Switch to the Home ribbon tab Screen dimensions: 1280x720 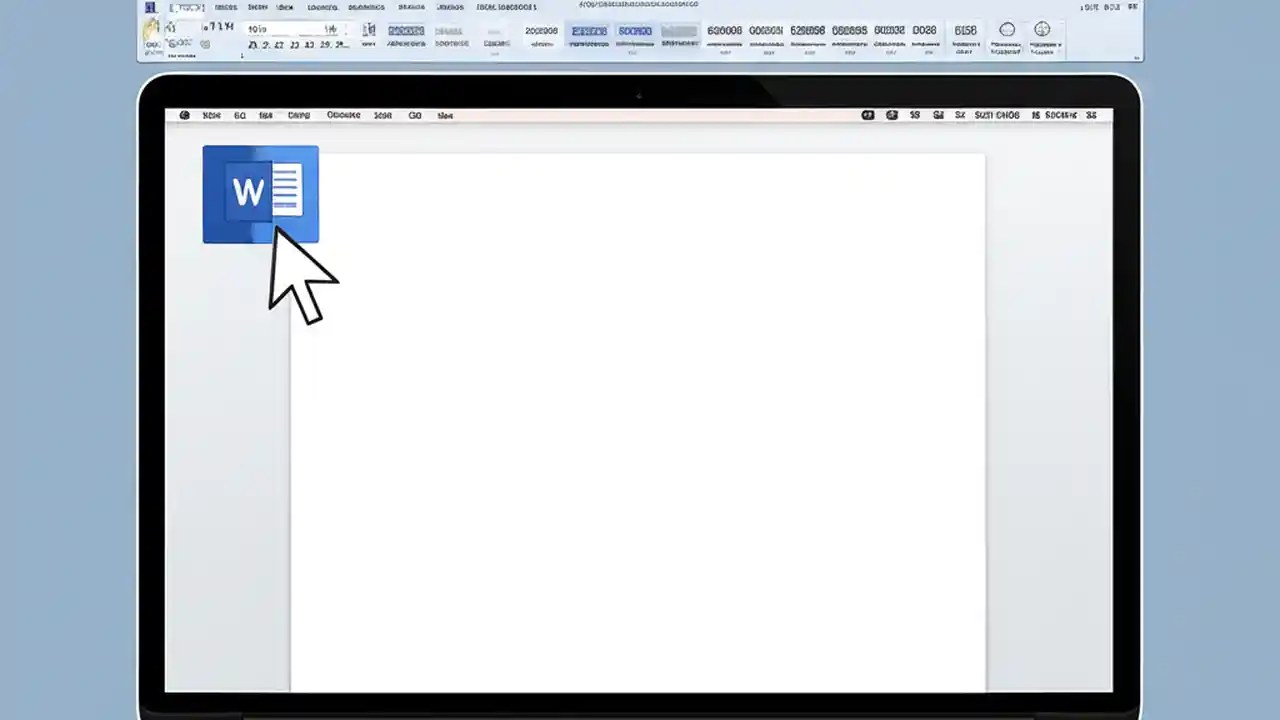pyautogui.click(x=190, y=7)
